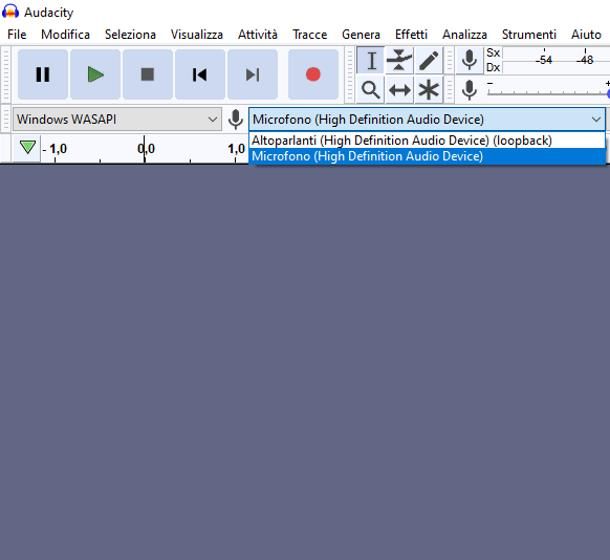This screenshot has height=560, width=610.
Task: Open the Attività menu
Action: pos(258,34)
